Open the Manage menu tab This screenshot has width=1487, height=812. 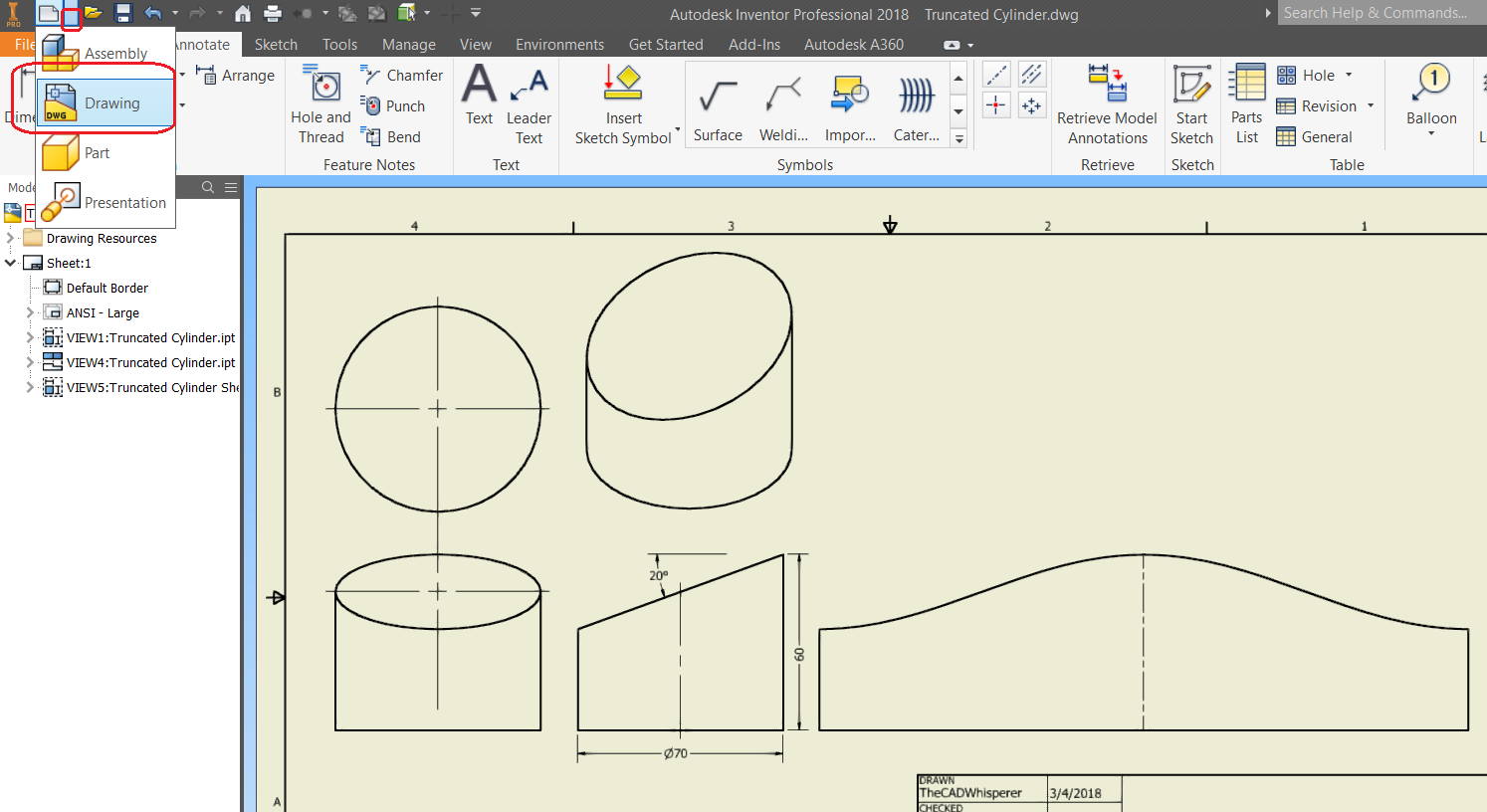coord(408,44)
